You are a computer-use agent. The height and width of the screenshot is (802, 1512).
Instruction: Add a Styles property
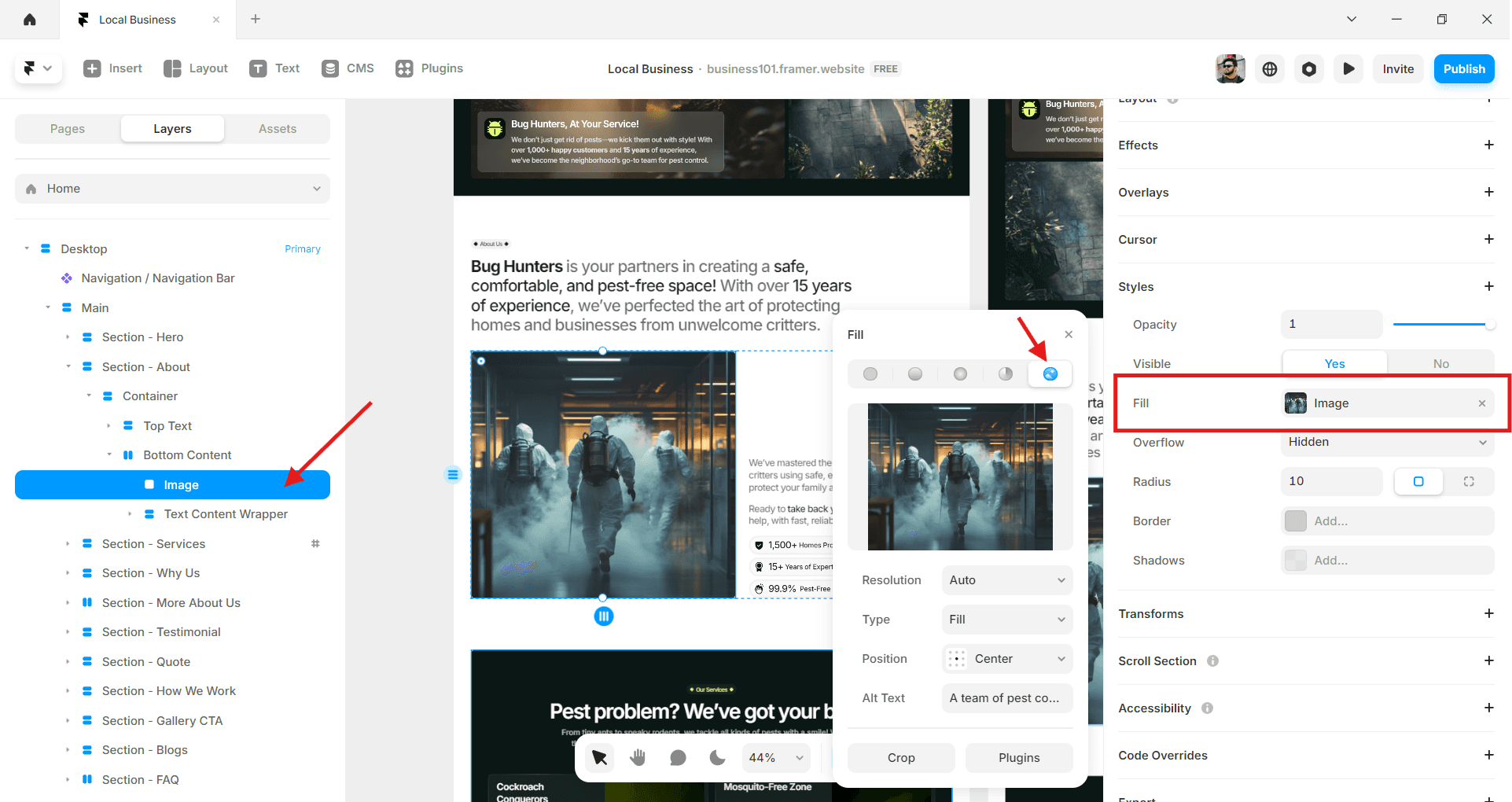[1488, 286]
